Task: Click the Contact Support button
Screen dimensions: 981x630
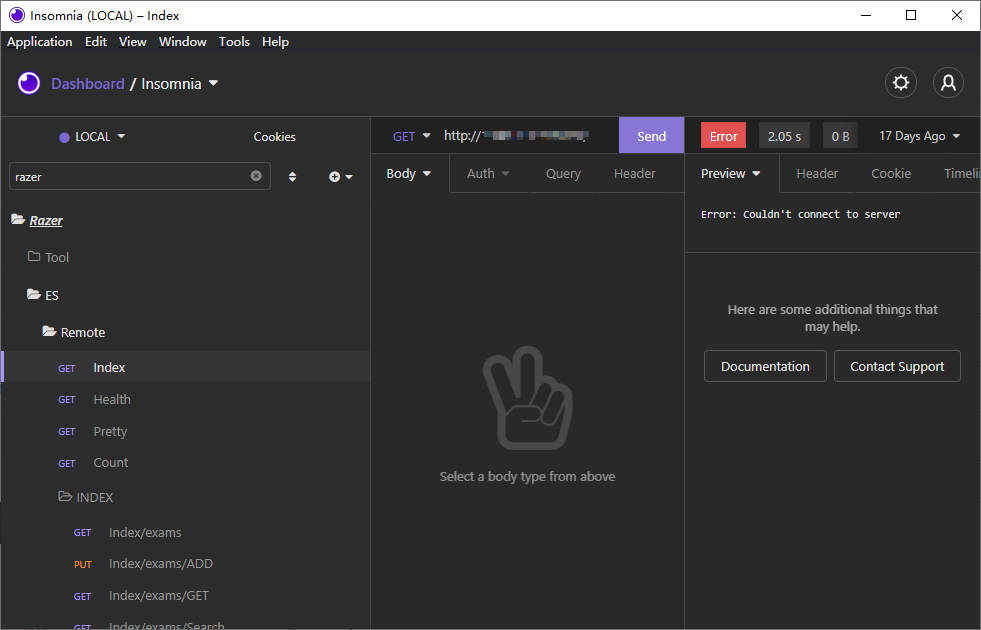Action: (897, 366)
